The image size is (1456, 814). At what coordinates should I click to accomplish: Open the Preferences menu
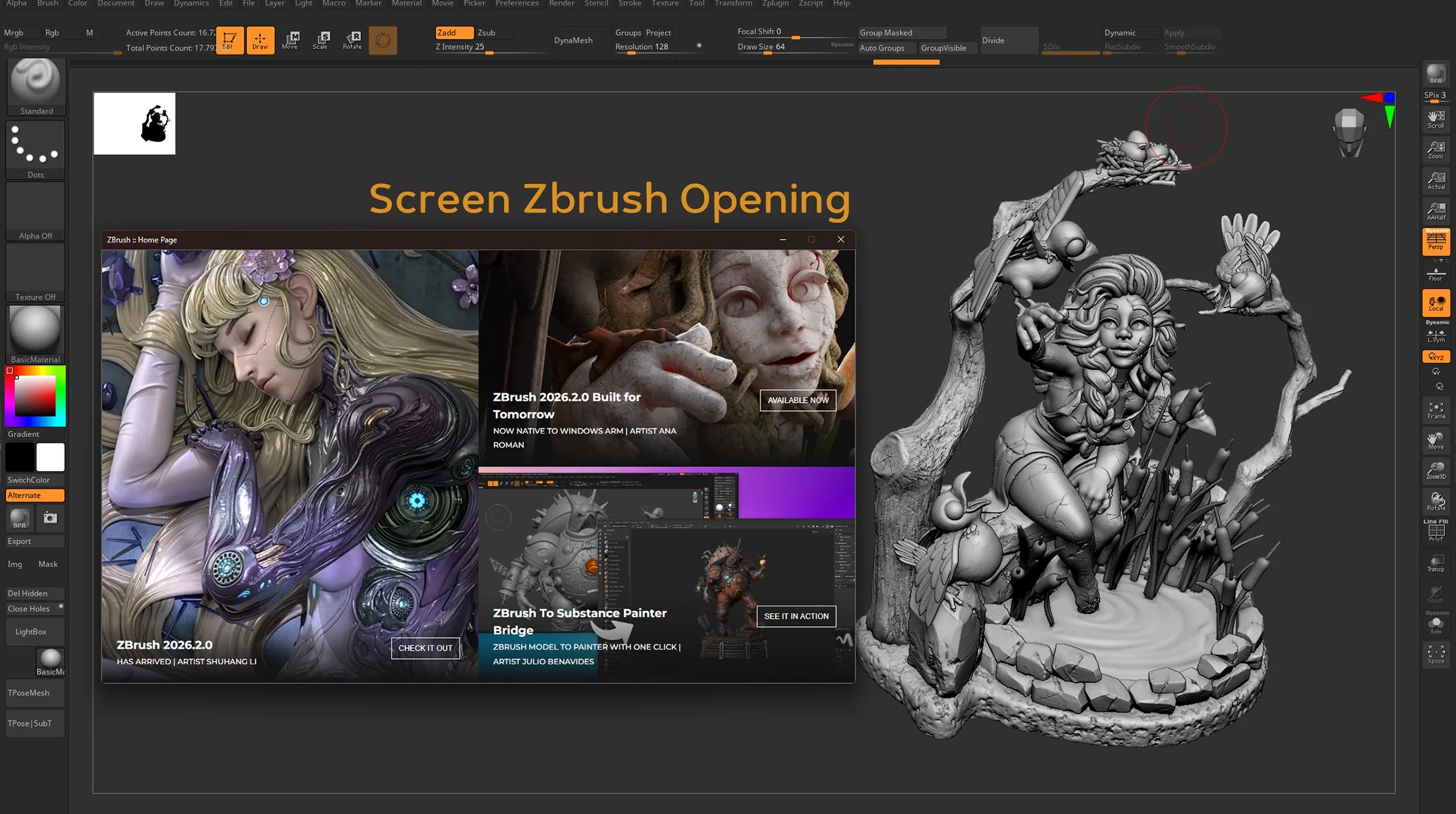point(517,3)
